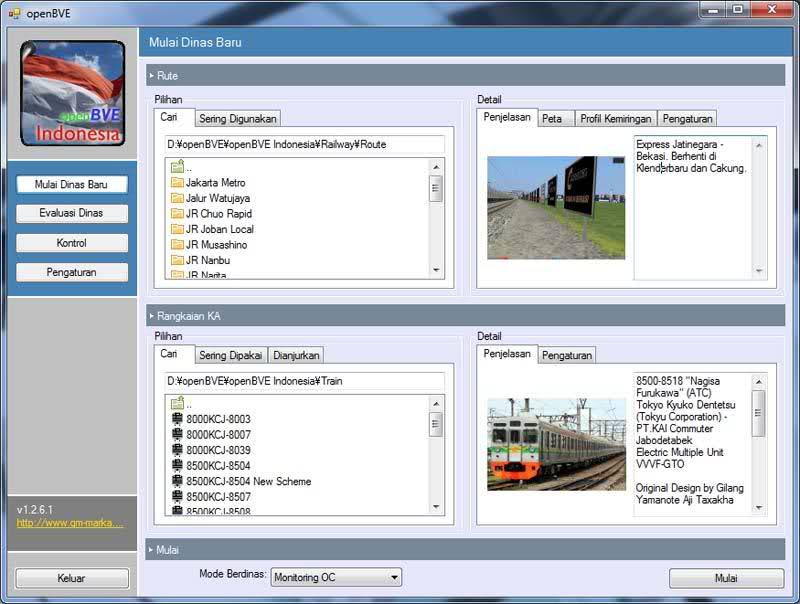Click train list scrollbar down arrow
This screenshot has height=604, width=800.
(436, 507)
